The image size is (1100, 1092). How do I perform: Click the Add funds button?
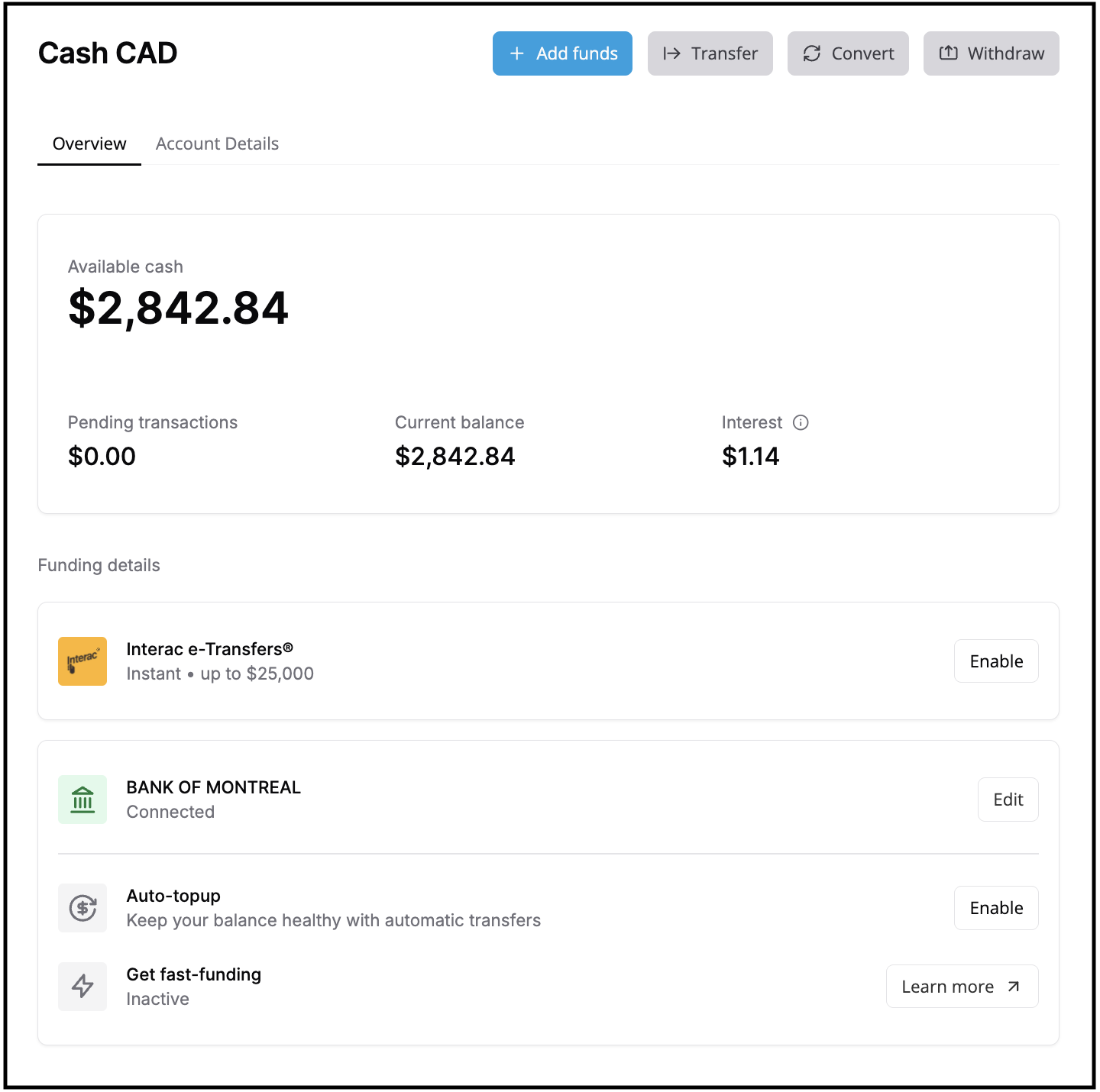point(562,53)
